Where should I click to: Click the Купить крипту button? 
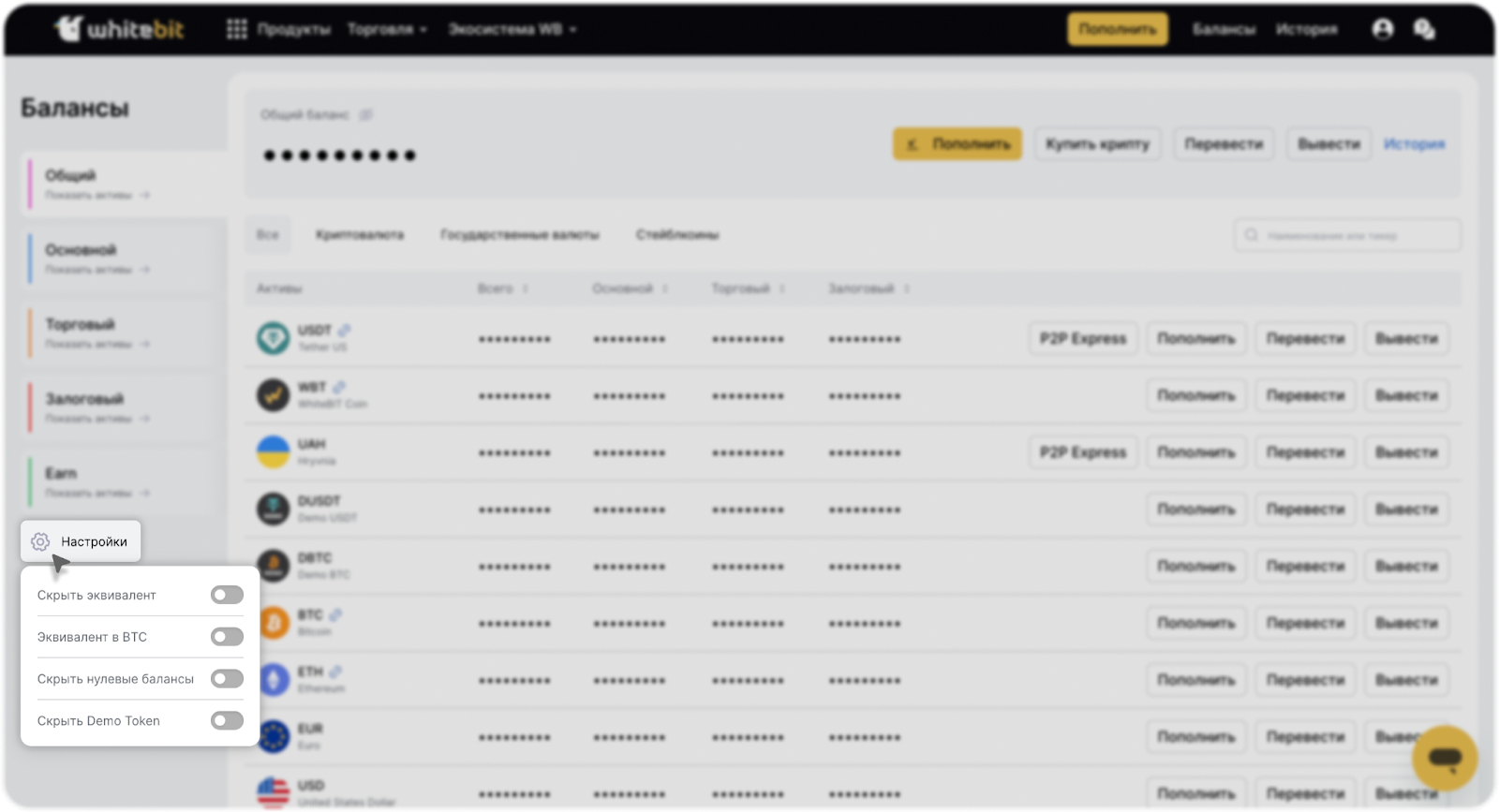tap(1097, 144)
